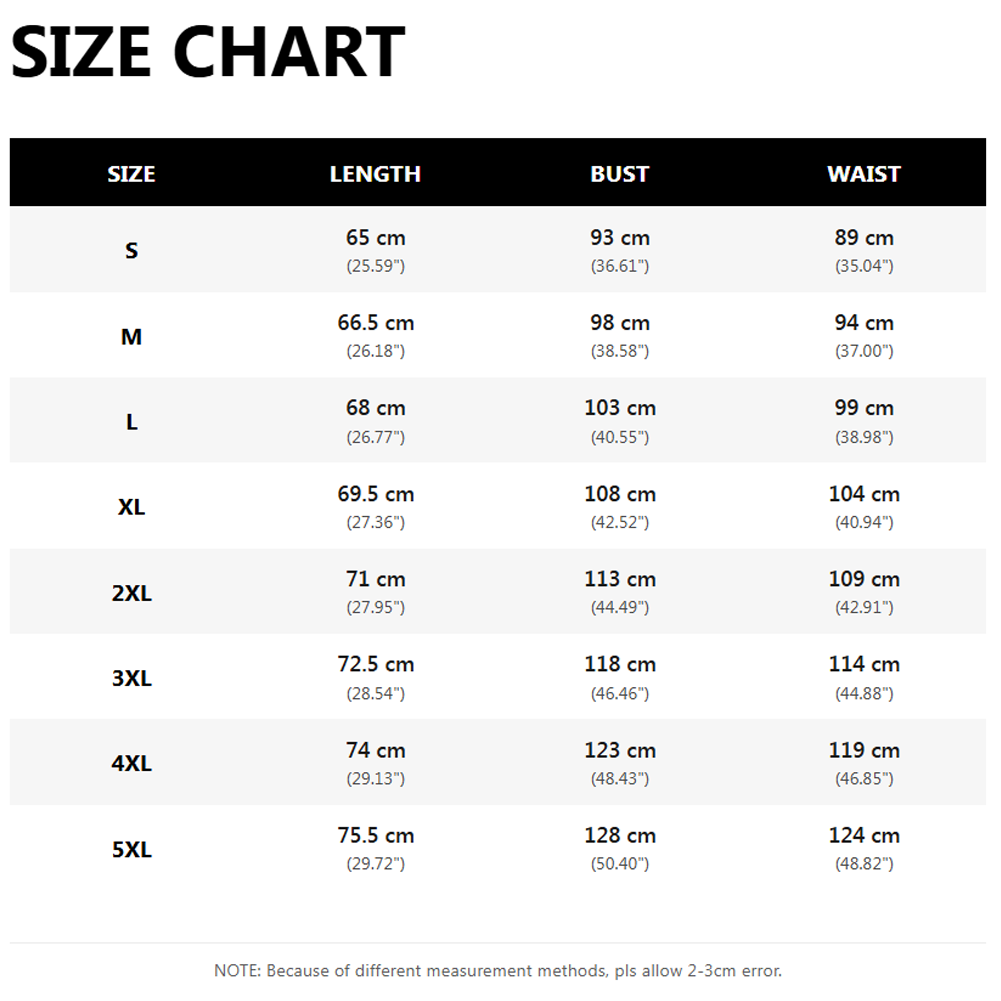Select the SIZE column header
1001x1001 pixels.
pos(132,174)
